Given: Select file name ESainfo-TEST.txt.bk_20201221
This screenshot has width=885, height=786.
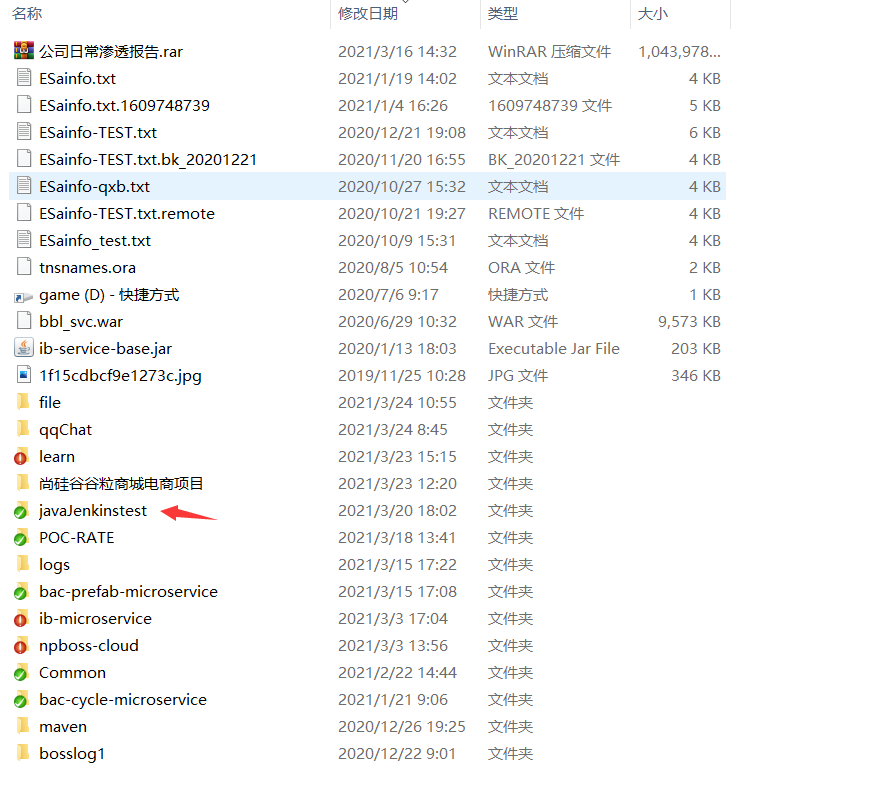Looking at the screenshot, I should click(x=148, y=160).
